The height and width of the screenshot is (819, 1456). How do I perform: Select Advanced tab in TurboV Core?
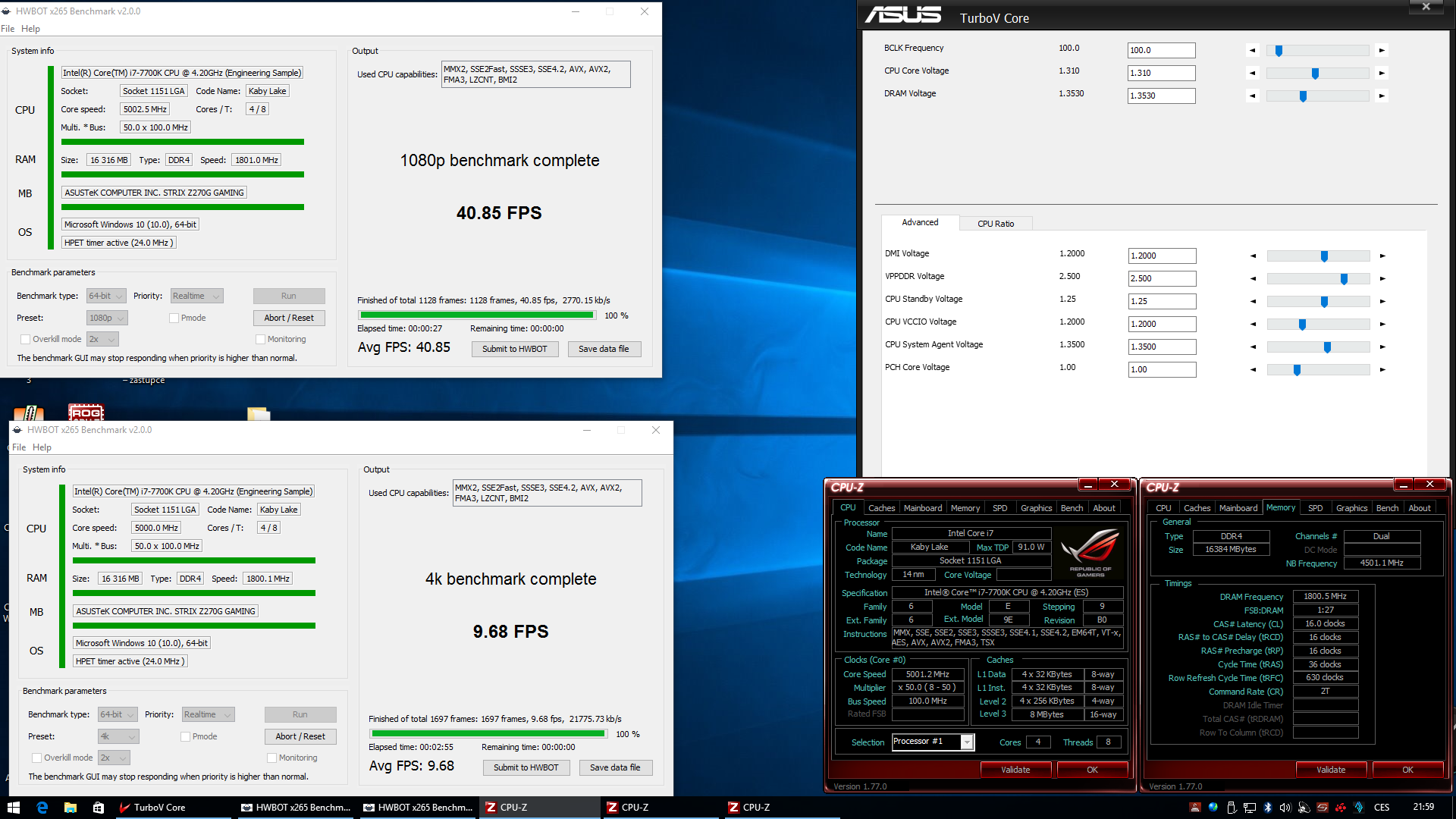[920, 223]
